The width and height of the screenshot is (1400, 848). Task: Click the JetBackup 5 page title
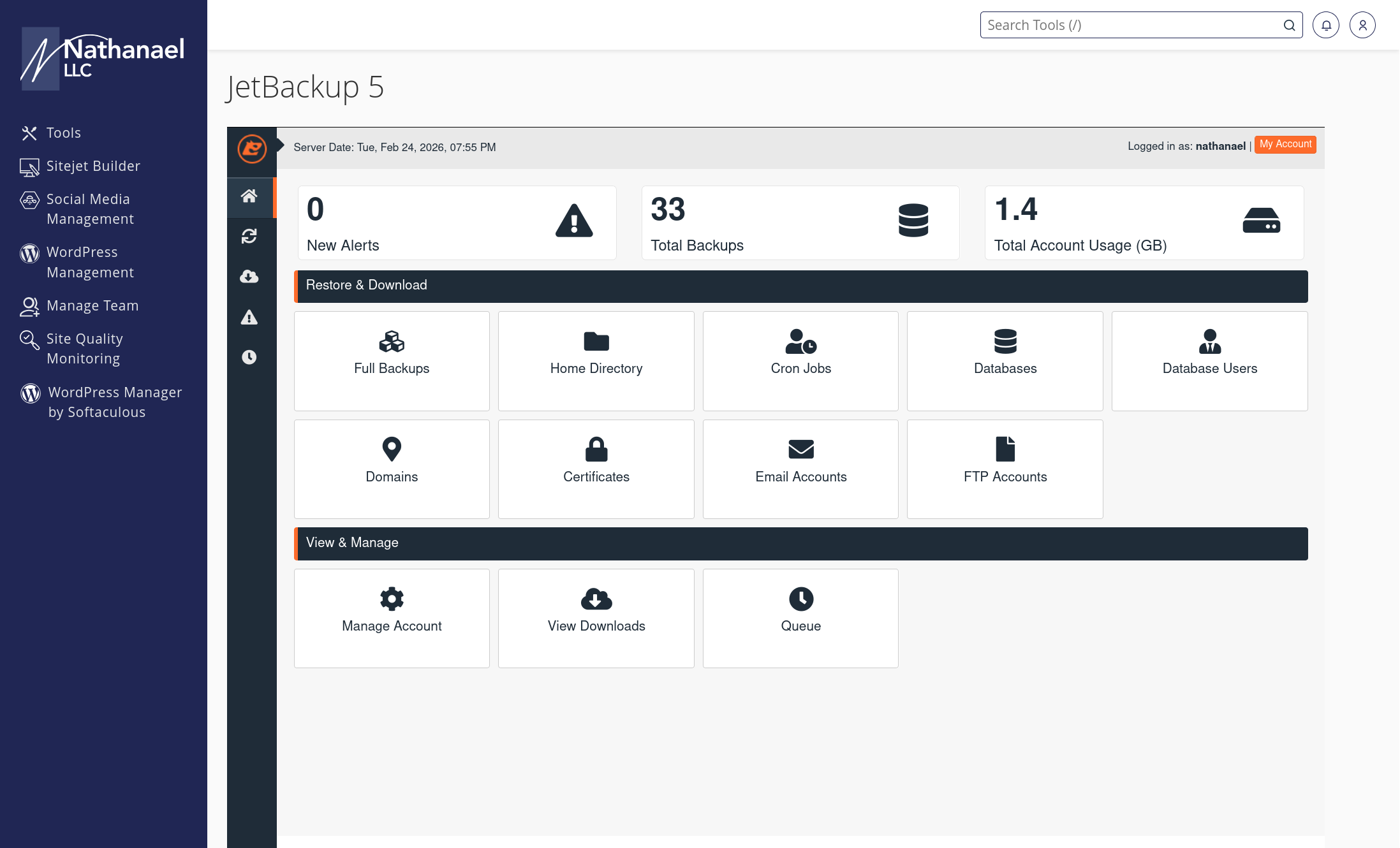pyautogui.click(x=305, y=87)
